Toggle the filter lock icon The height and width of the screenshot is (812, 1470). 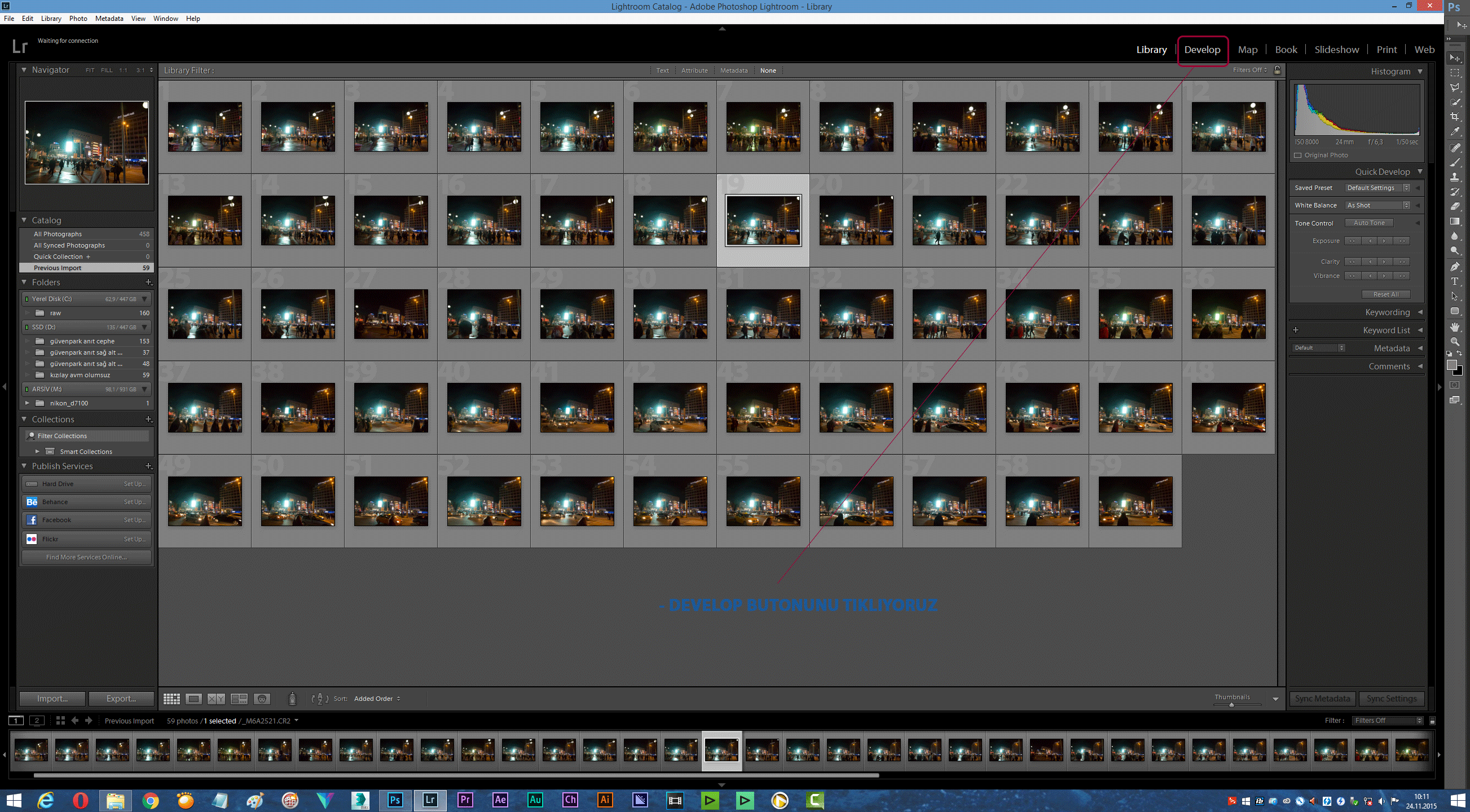(x=1277, y=70)
